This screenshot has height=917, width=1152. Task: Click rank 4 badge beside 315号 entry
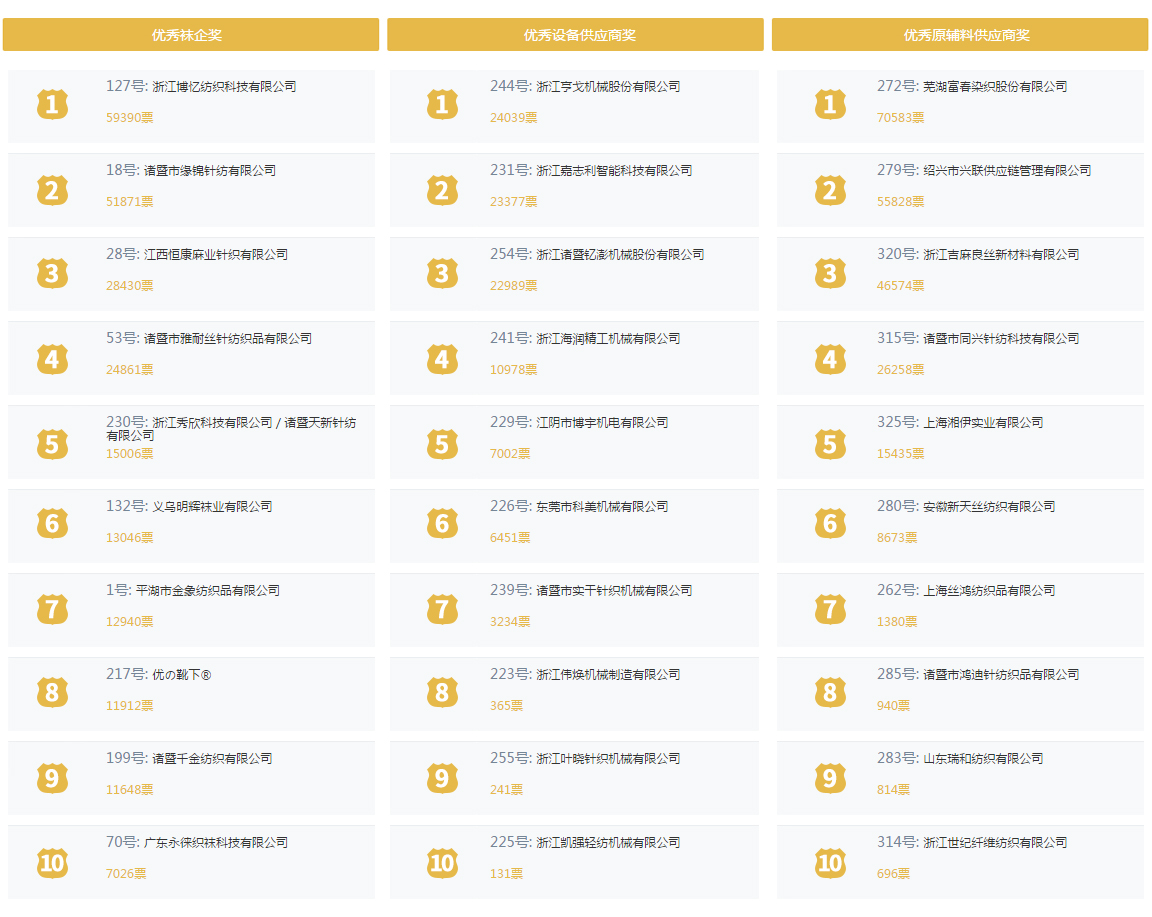830,359
